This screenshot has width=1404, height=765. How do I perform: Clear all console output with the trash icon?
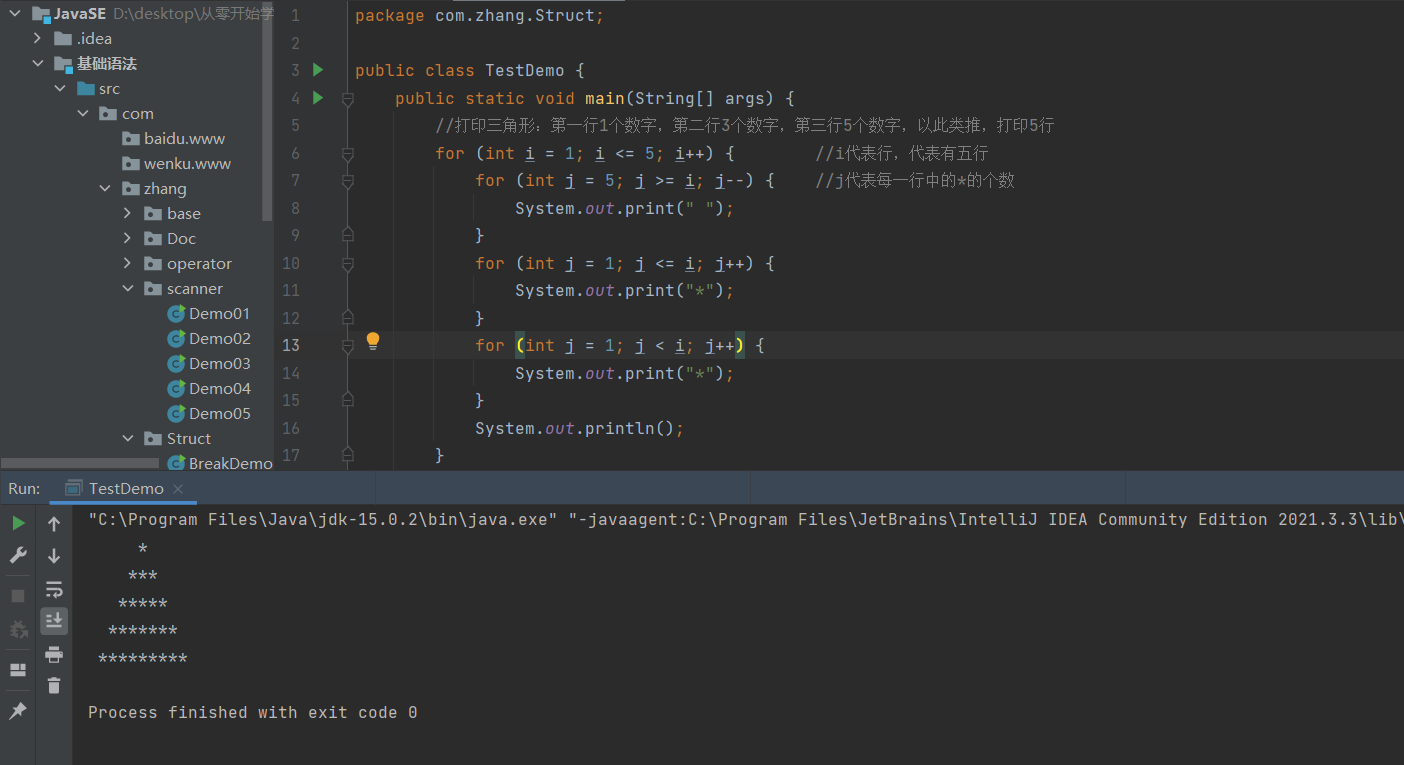(x=54, y=685)
